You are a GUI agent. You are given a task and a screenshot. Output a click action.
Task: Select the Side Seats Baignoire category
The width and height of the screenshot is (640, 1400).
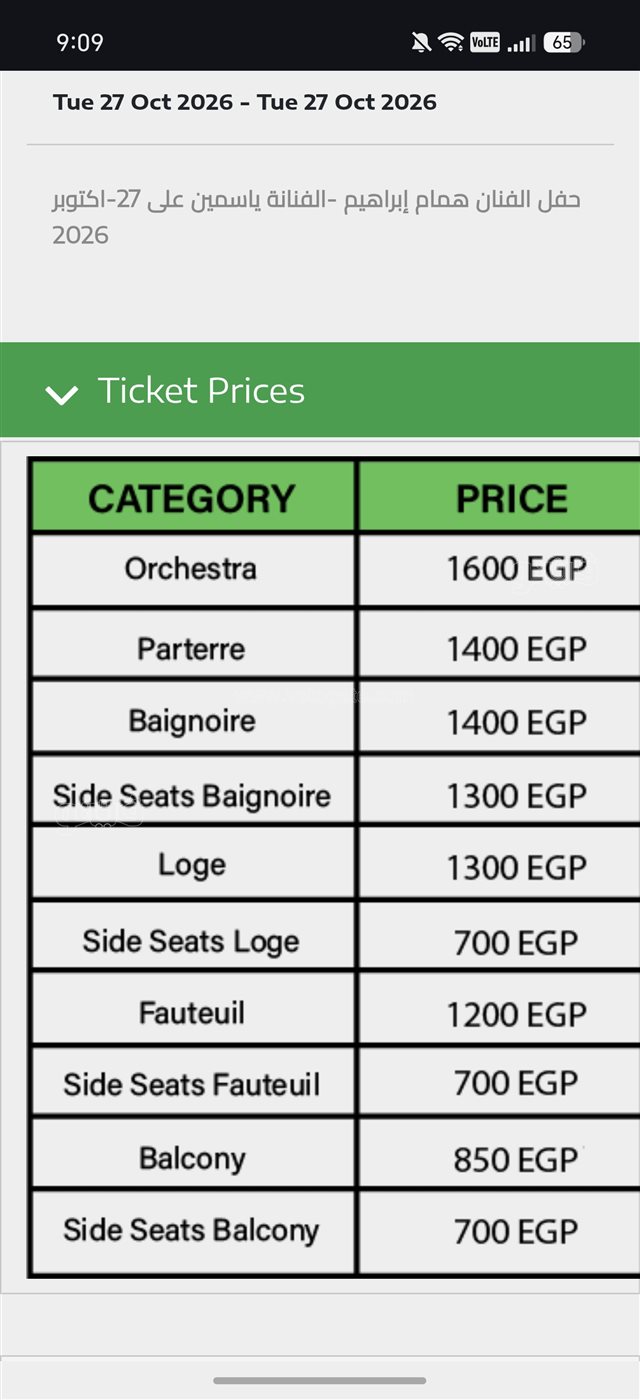click(192, 796)
